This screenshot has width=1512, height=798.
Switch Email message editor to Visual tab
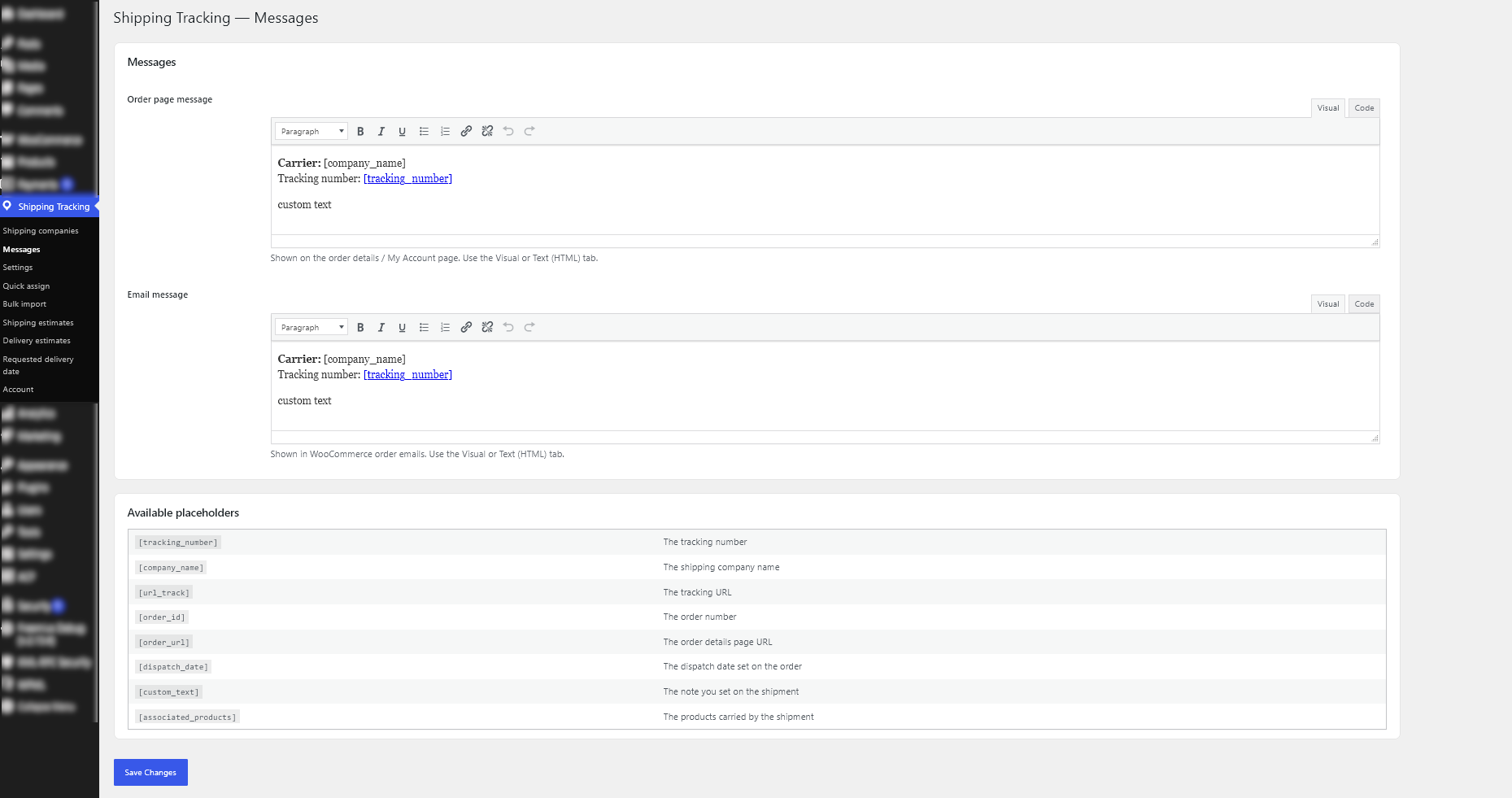[x=1328, y=304]
